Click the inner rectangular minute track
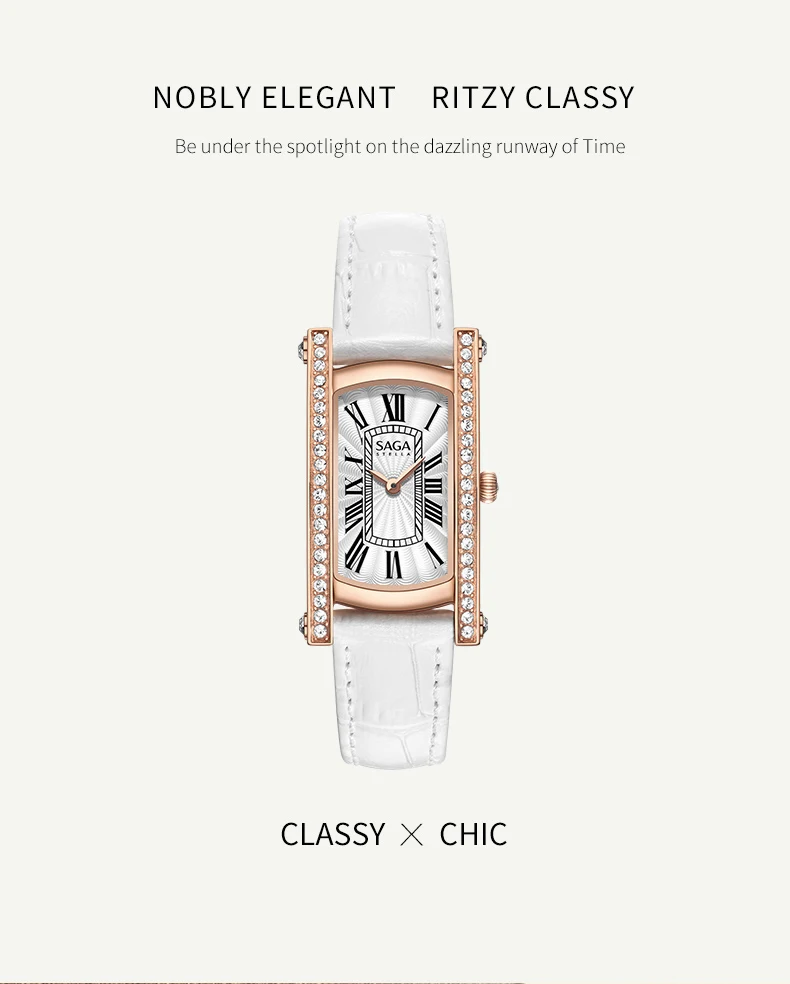The width and height of the screenshot is (790, 984). point(392,484)
